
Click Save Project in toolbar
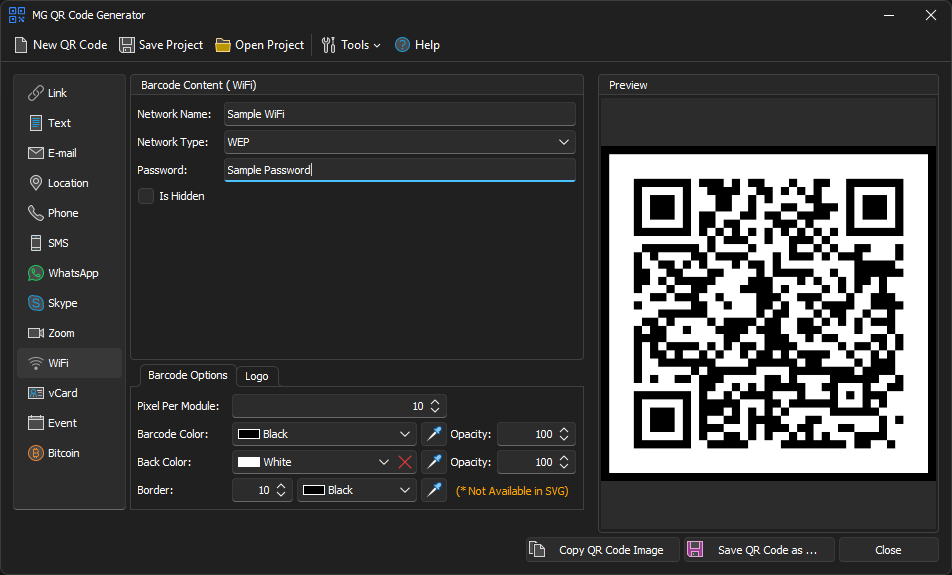point(161,45)
